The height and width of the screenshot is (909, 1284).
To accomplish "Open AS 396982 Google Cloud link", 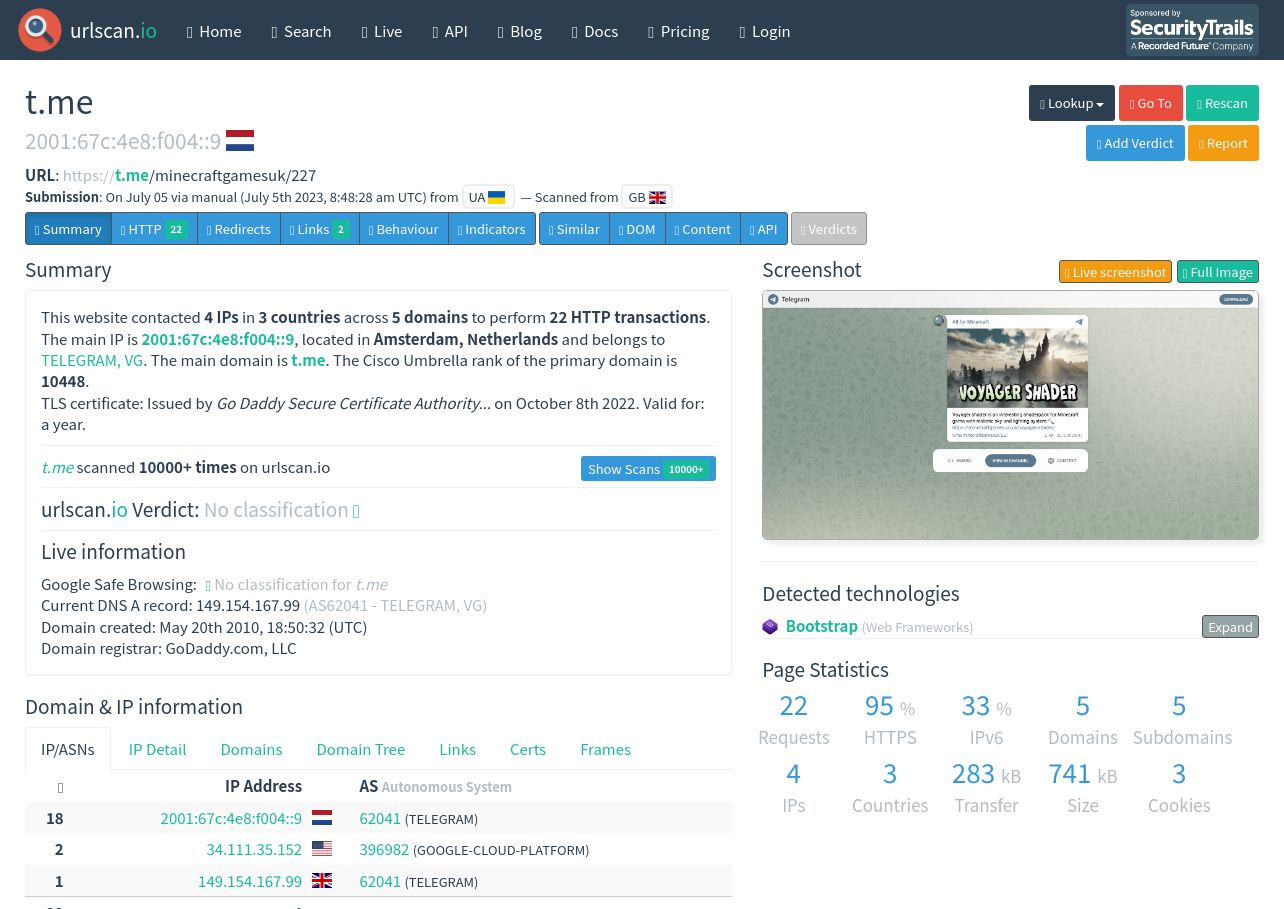I will pos(384,849).
